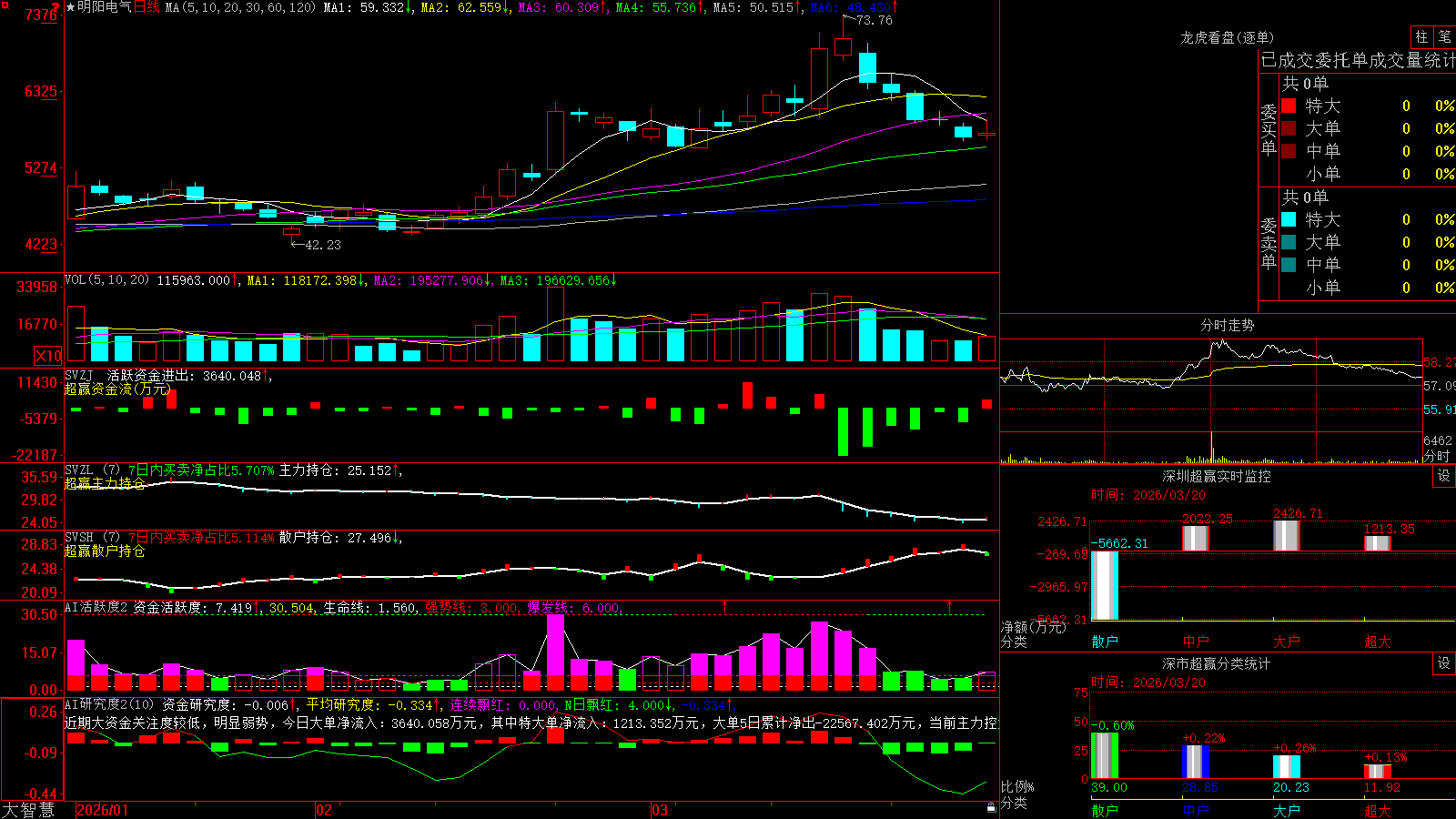Switch to 笔 tick view in 龙虎看盘
The height and width of the screenshot is (819, 1456).
tap(1444, 36)
